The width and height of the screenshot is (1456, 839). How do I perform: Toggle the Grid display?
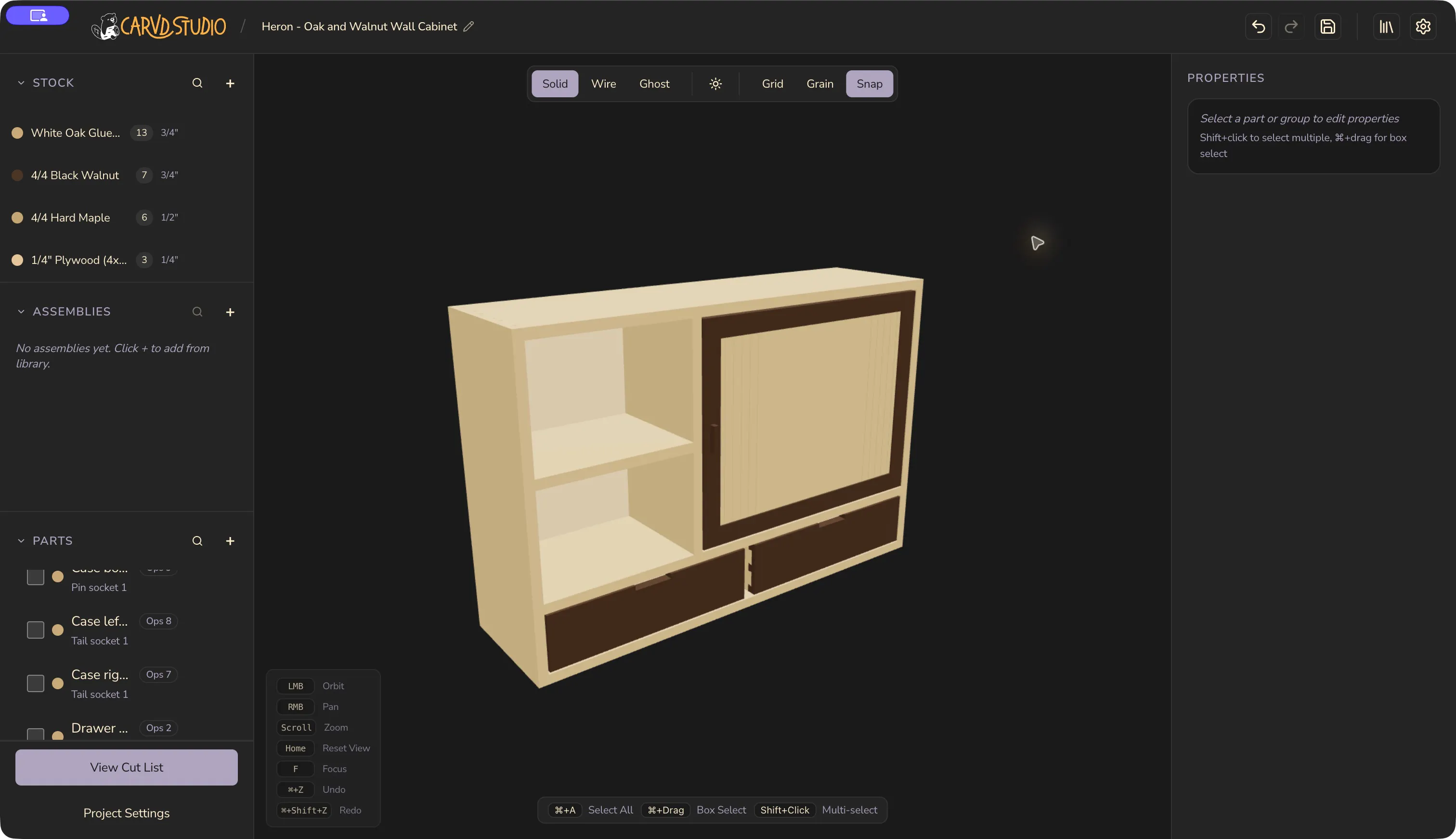coord(772,83)
